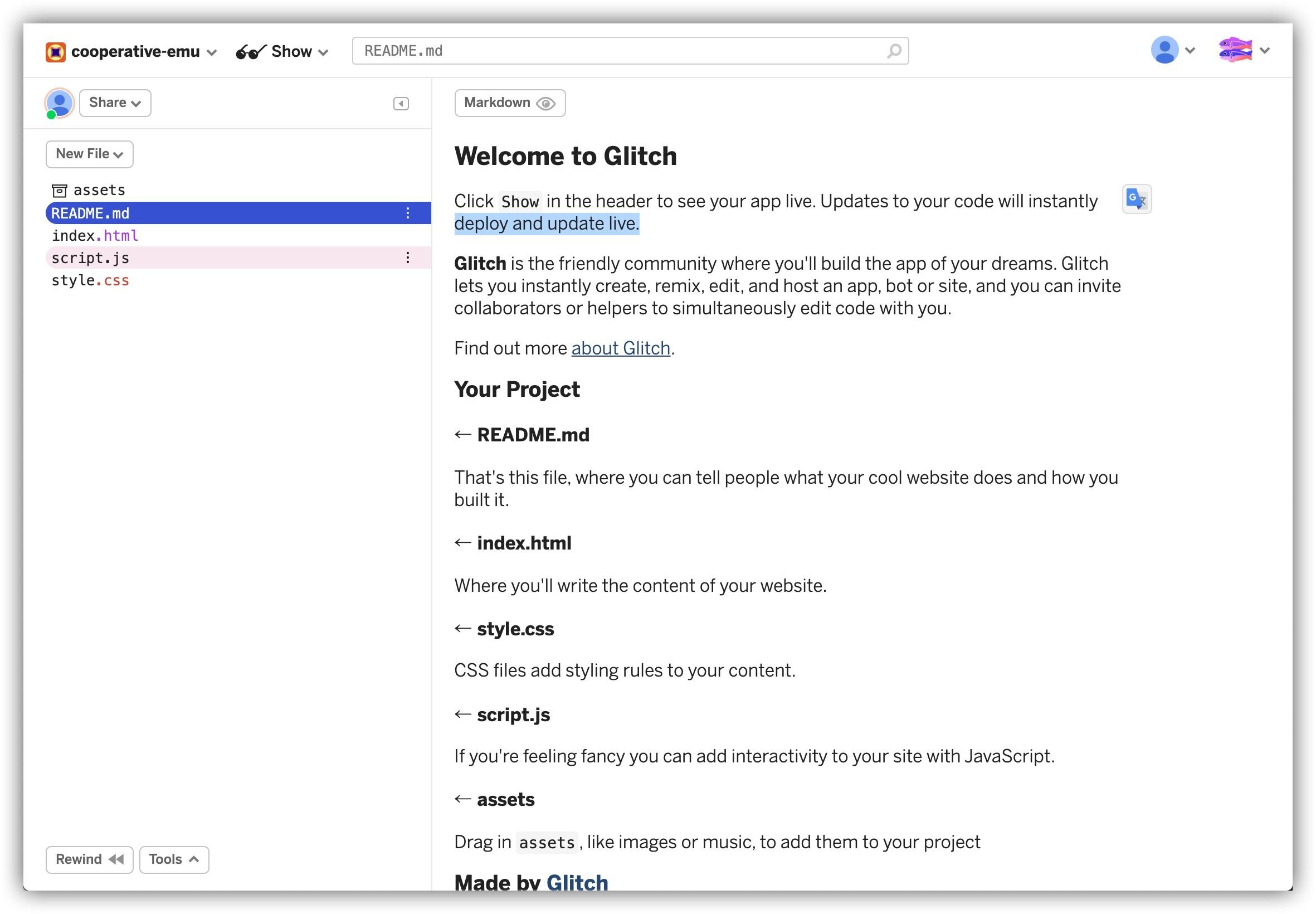Toggle the Markdown preview eye button

509,103
